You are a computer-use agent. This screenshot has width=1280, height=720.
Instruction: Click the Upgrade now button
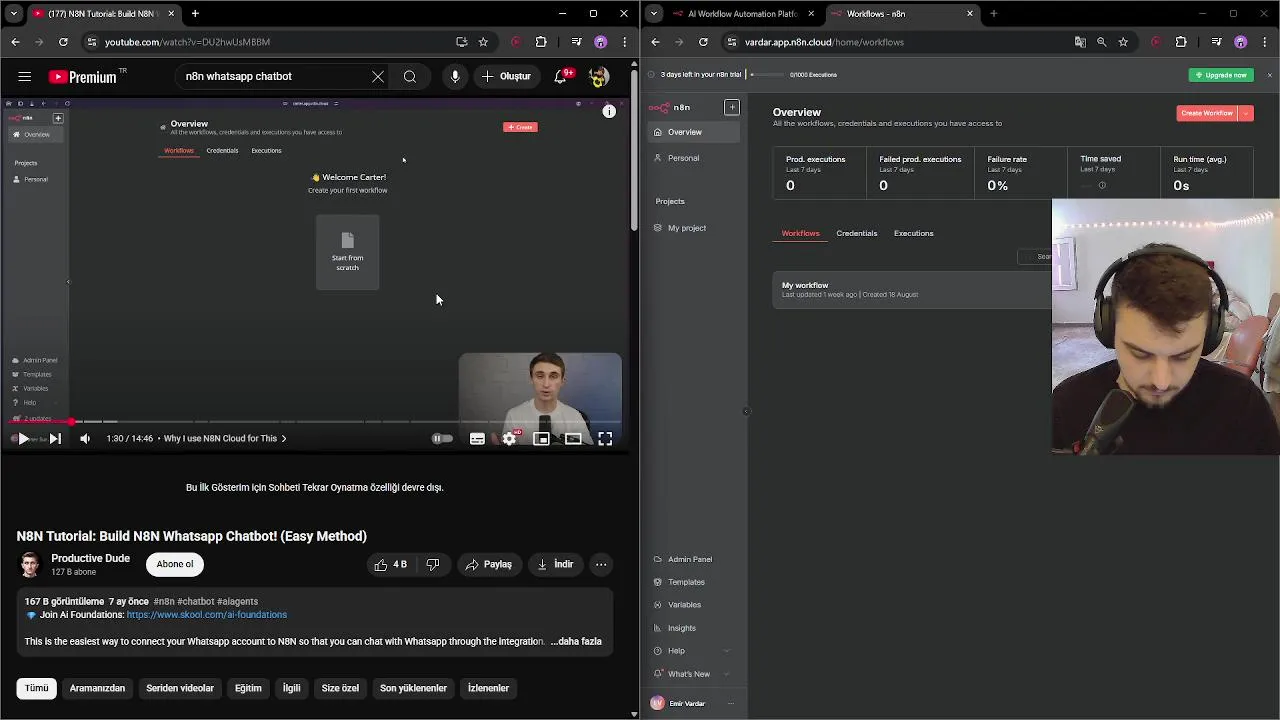[x=1221, y=75]
